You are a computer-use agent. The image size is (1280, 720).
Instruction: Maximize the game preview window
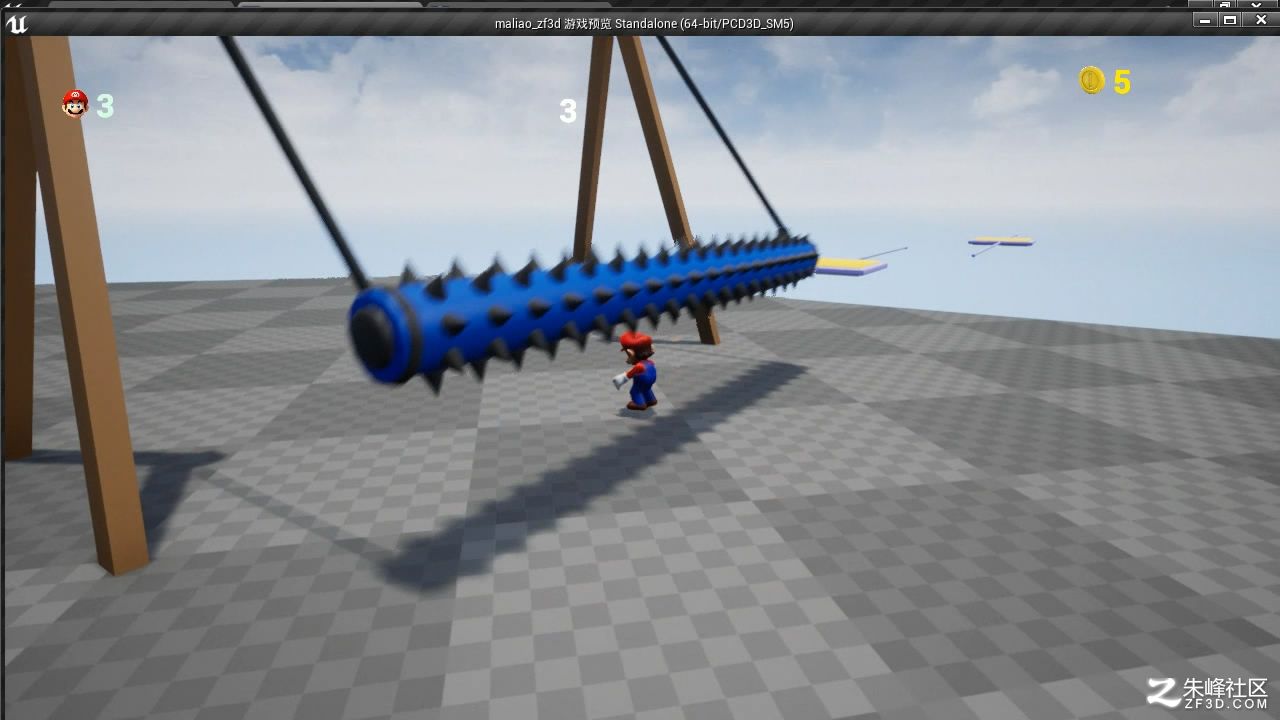click(1230, 20)
